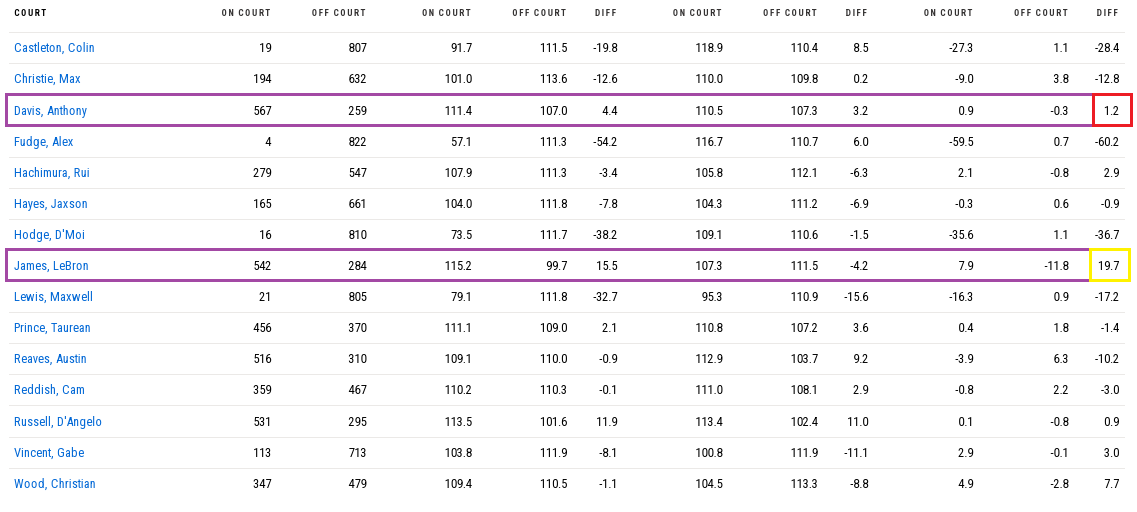Open Russell, D'Angelo player link

coord(58,422)
